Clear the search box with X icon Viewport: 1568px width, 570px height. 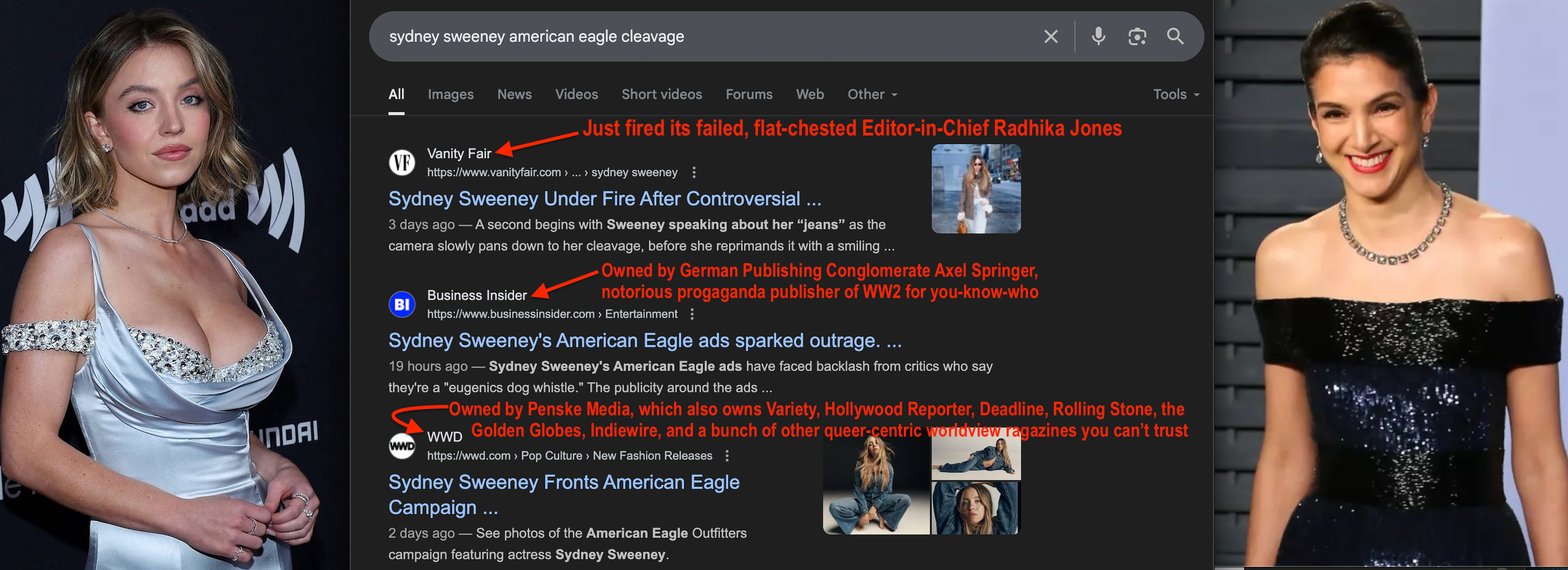[x=1051, y=36]
